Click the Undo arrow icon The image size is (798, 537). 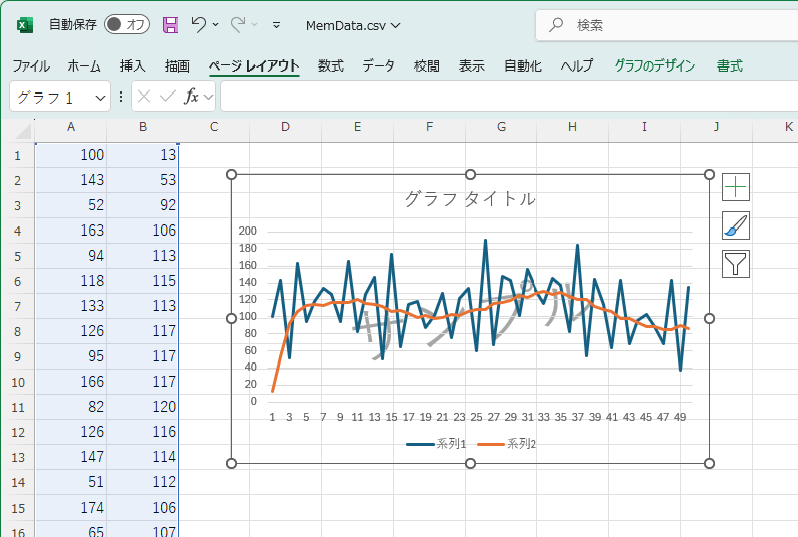pos(199,24)
